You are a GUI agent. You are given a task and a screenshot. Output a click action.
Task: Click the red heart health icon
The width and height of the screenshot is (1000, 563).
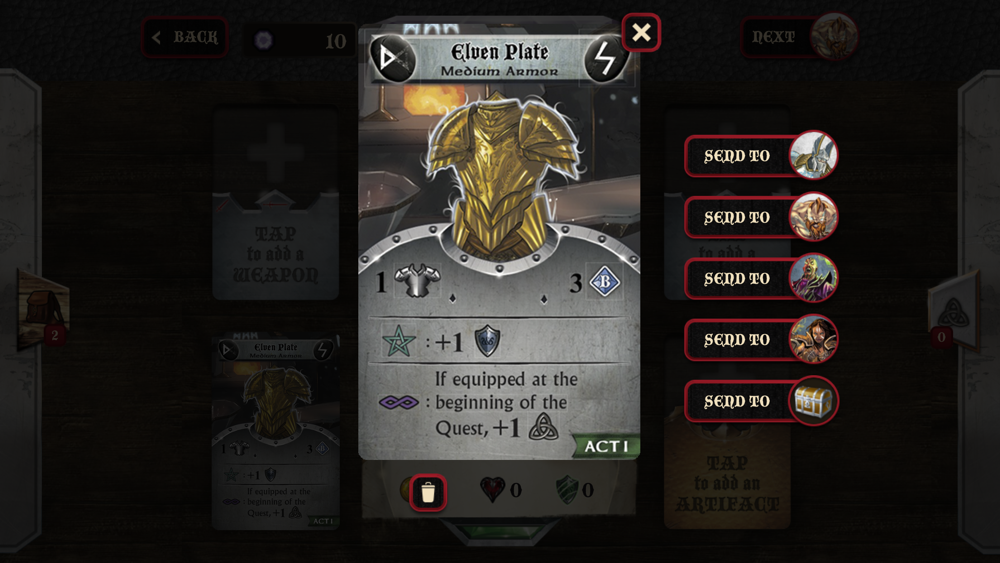click(492, 490)
